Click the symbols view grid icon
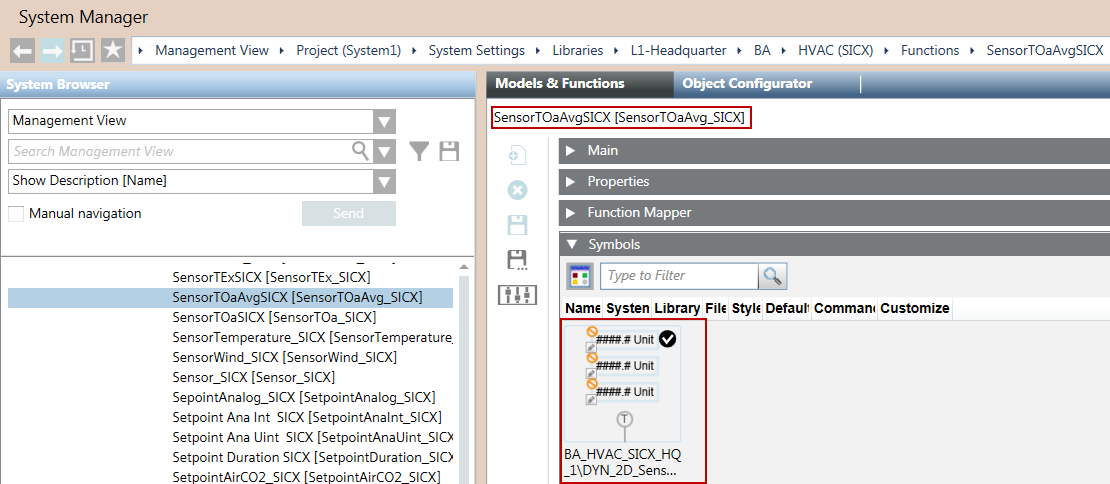 coord(580,276)
